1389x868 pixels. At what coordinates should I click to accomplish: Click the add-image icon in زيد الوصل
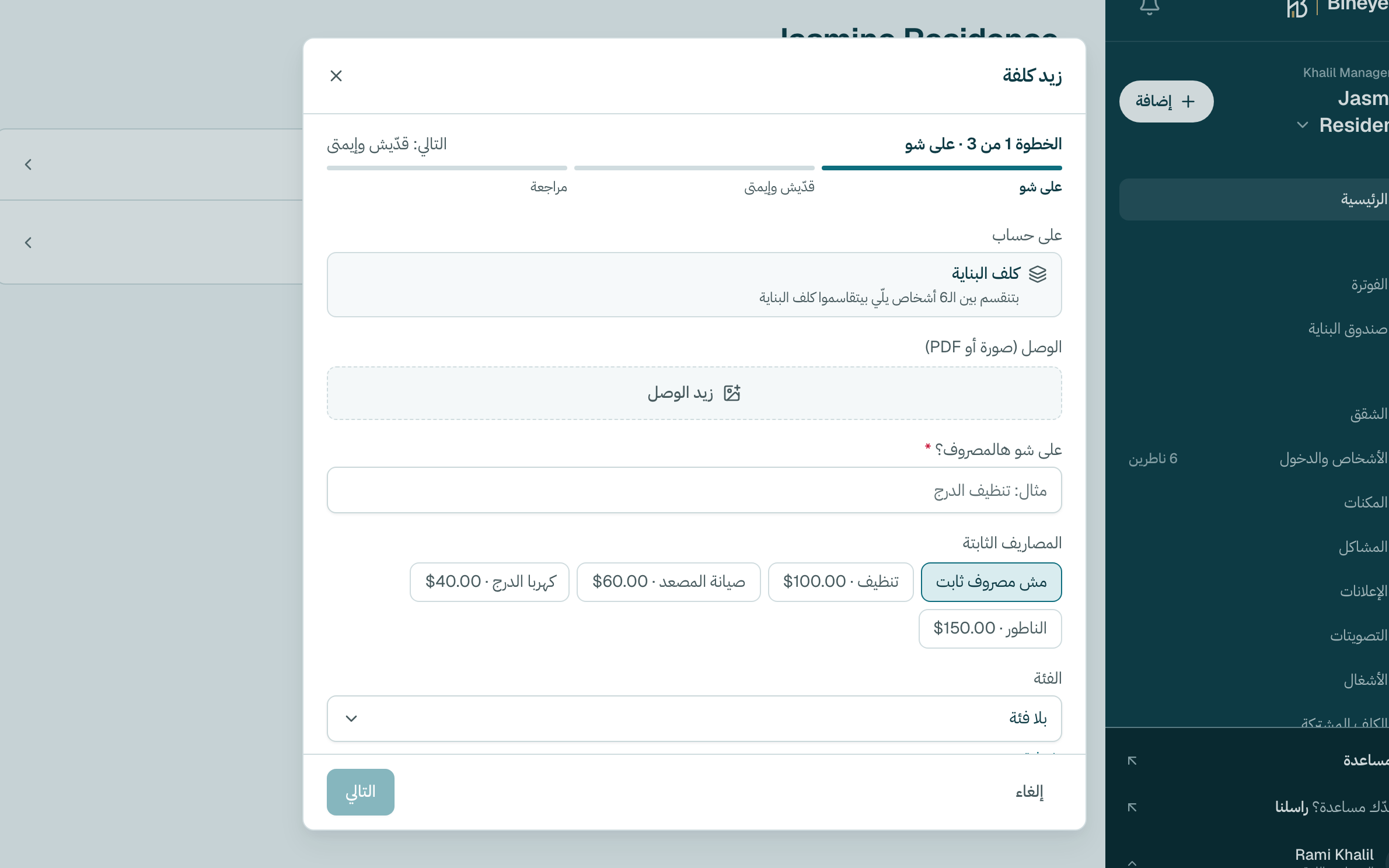pyautogui.click(x=732, y=393)
